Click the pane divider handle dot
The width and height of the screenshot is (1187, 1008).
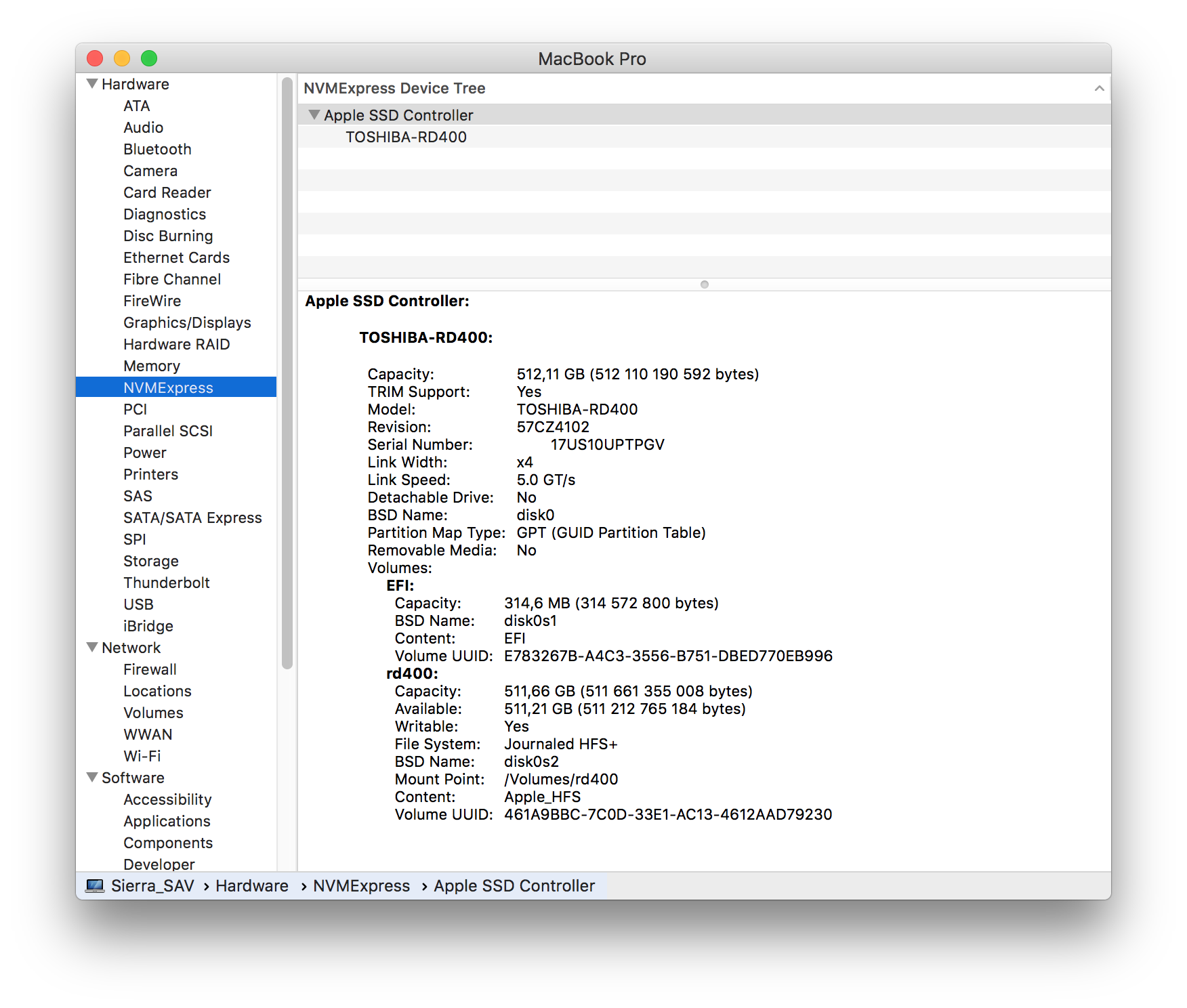pyautogui.click(x=705, y=285)
